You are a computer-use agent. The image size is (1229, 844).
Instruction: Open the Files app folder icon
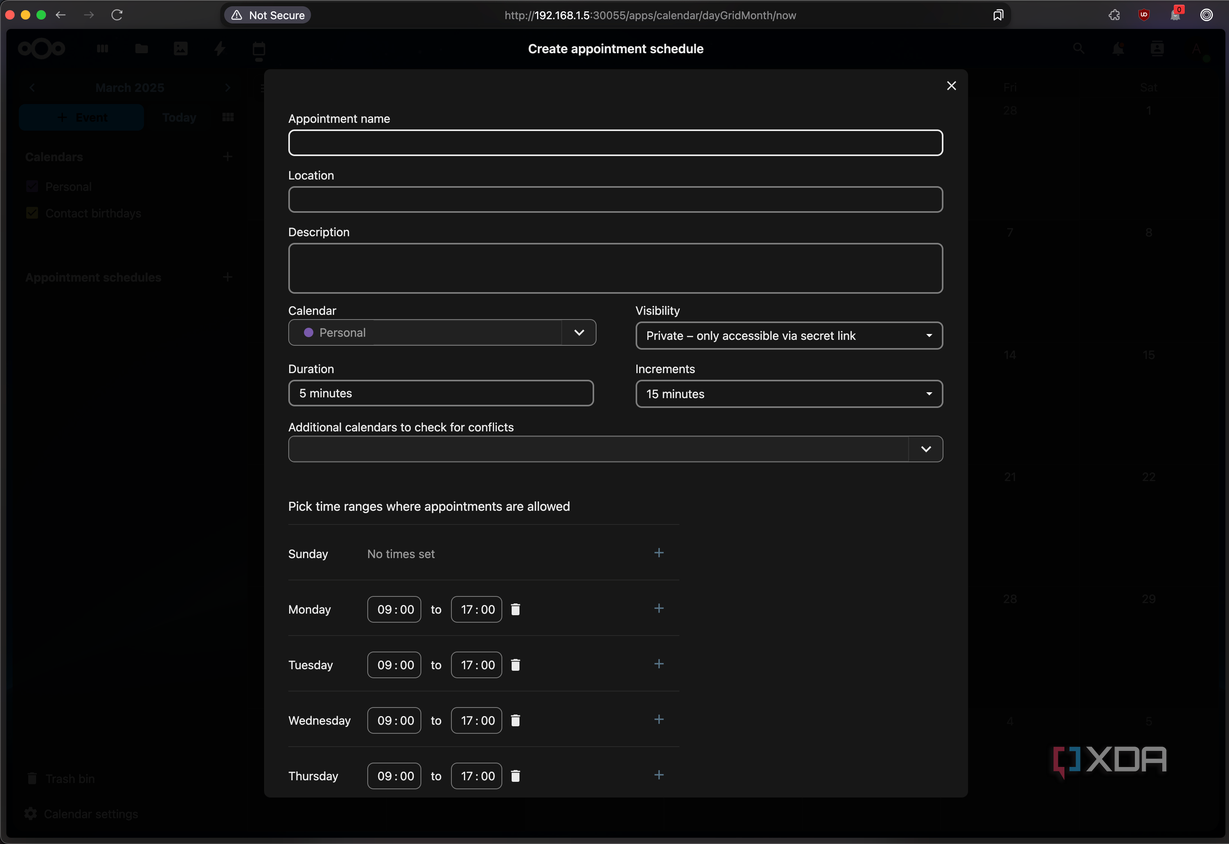point(142,48)
